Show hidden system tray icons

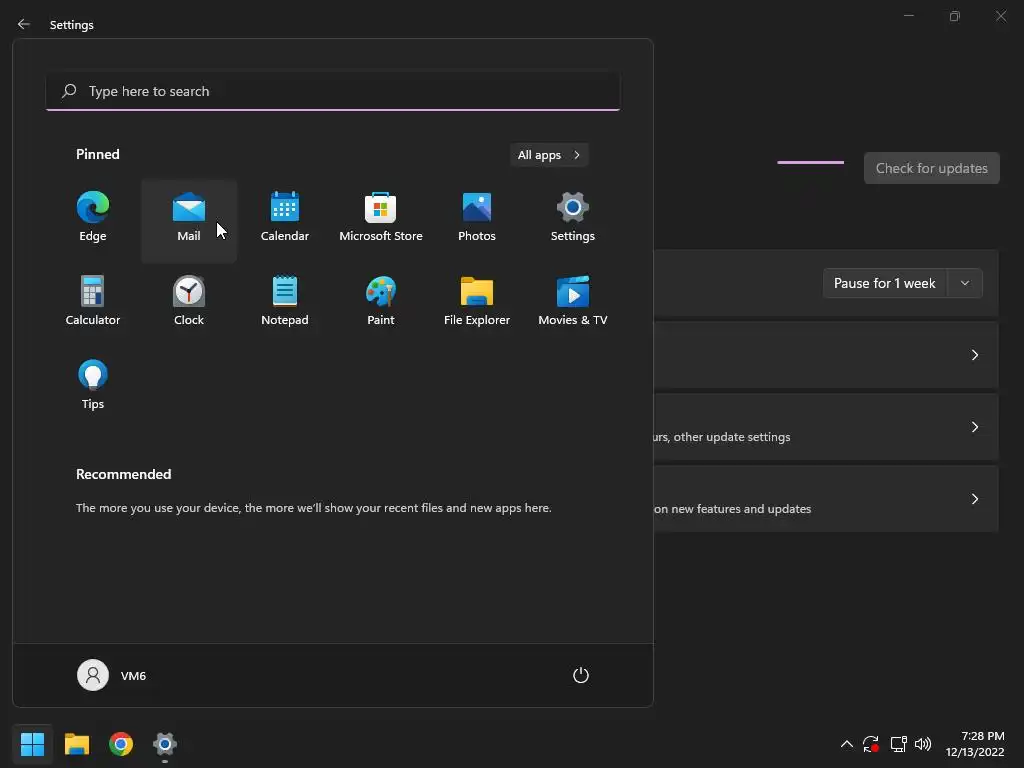tap(846, 744)
